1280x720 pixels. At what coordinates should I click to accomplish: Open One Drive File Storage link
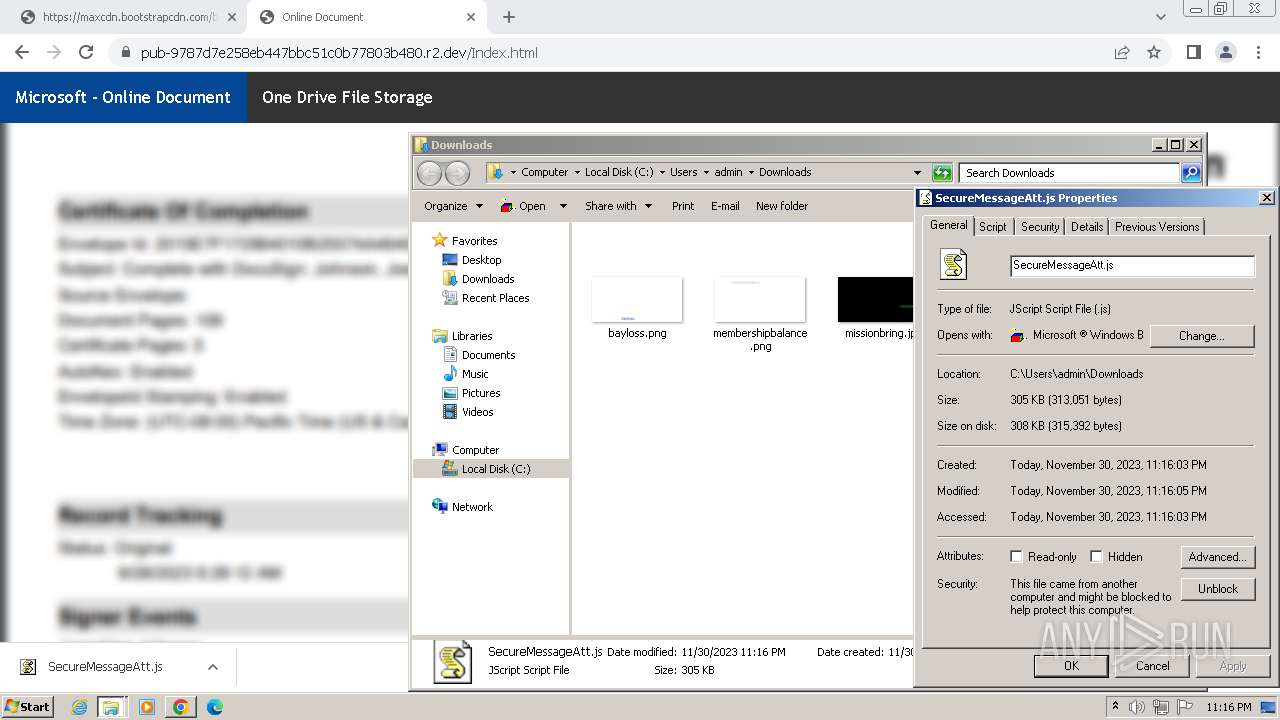tap(347, 97)
